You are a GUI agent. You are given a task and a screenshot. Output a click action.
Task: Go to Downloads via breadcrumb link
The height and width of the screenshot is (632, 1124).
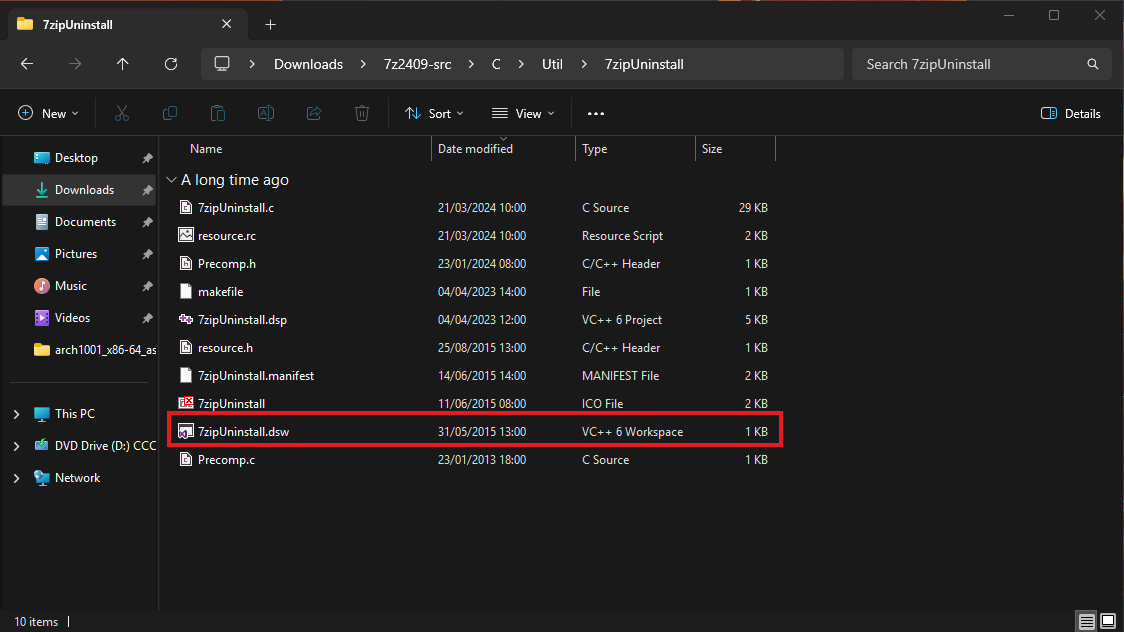click(307, 63)
